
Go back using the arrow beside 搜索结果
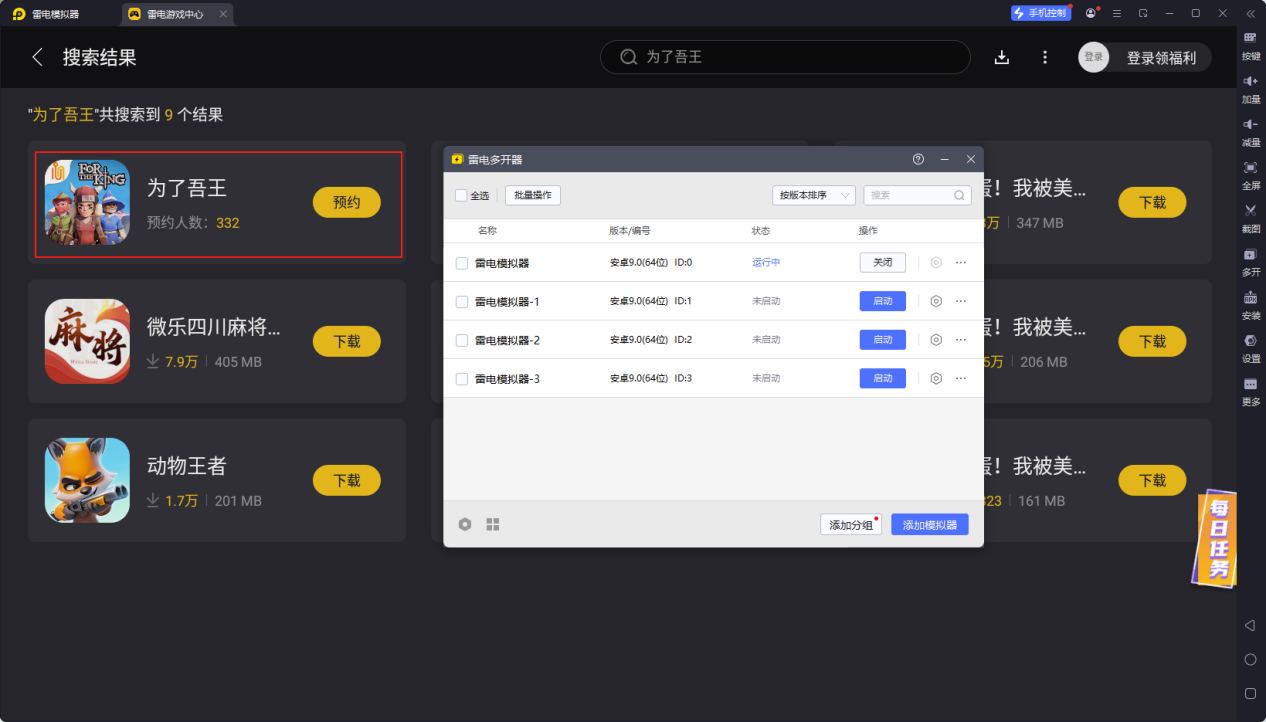pyautogui.click(x=38, y=57)
